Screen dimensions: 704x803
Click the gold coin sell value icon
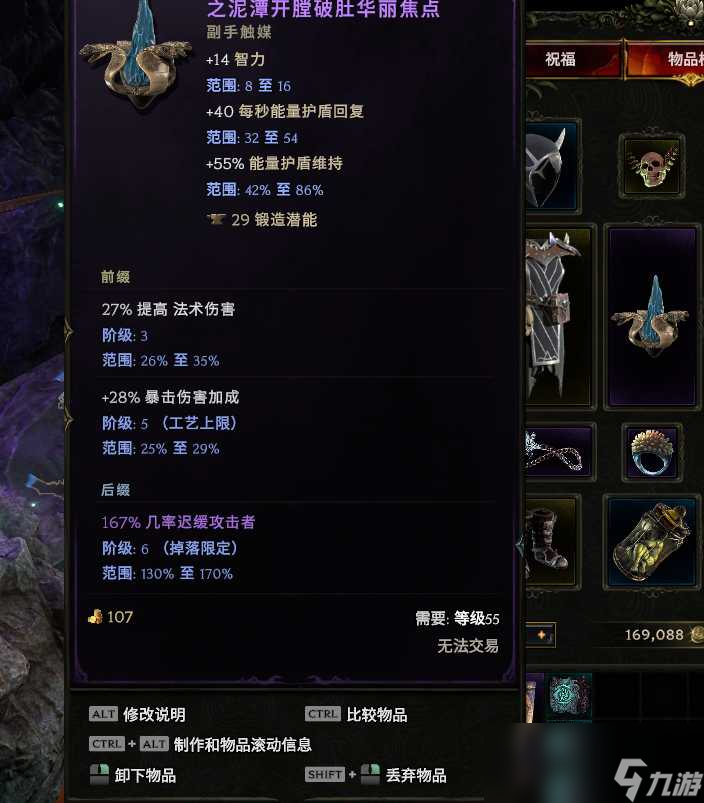pyautogui.click(x=95, y=617)
